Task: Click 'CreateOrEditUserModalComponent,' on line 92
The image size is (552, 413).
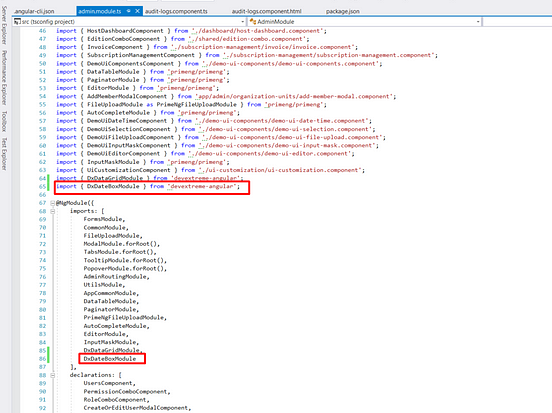Action: pos(137,408)
